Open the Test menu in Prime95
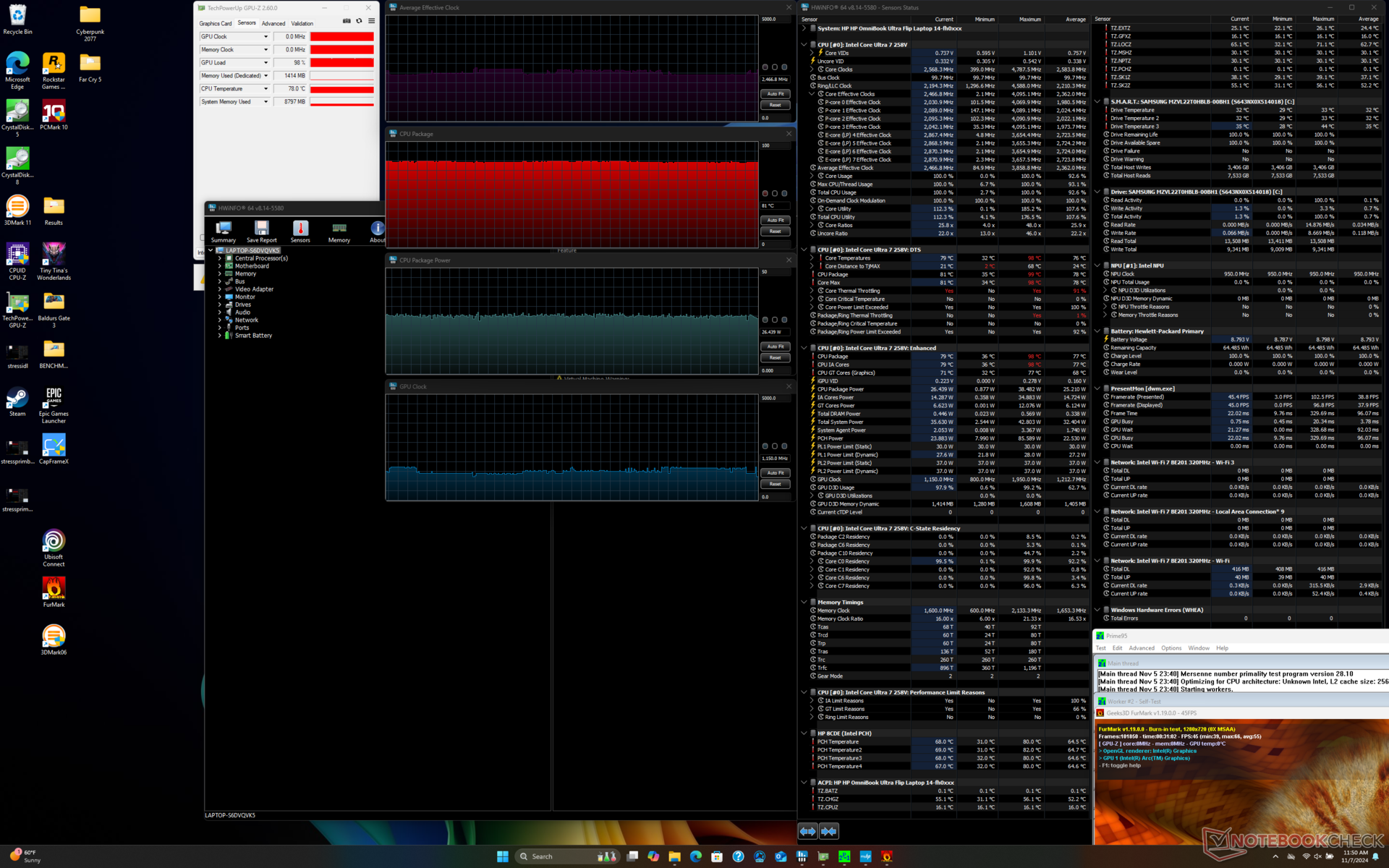The height and width of the screenshot is (868, 1389). (x=1101, y=648)
